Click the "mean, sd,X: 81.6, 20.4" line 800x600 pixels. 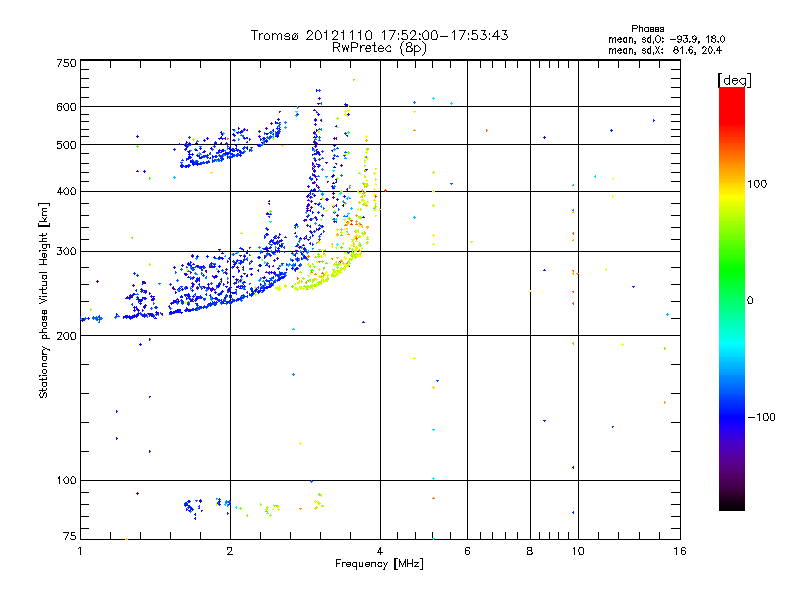point(665,50)
